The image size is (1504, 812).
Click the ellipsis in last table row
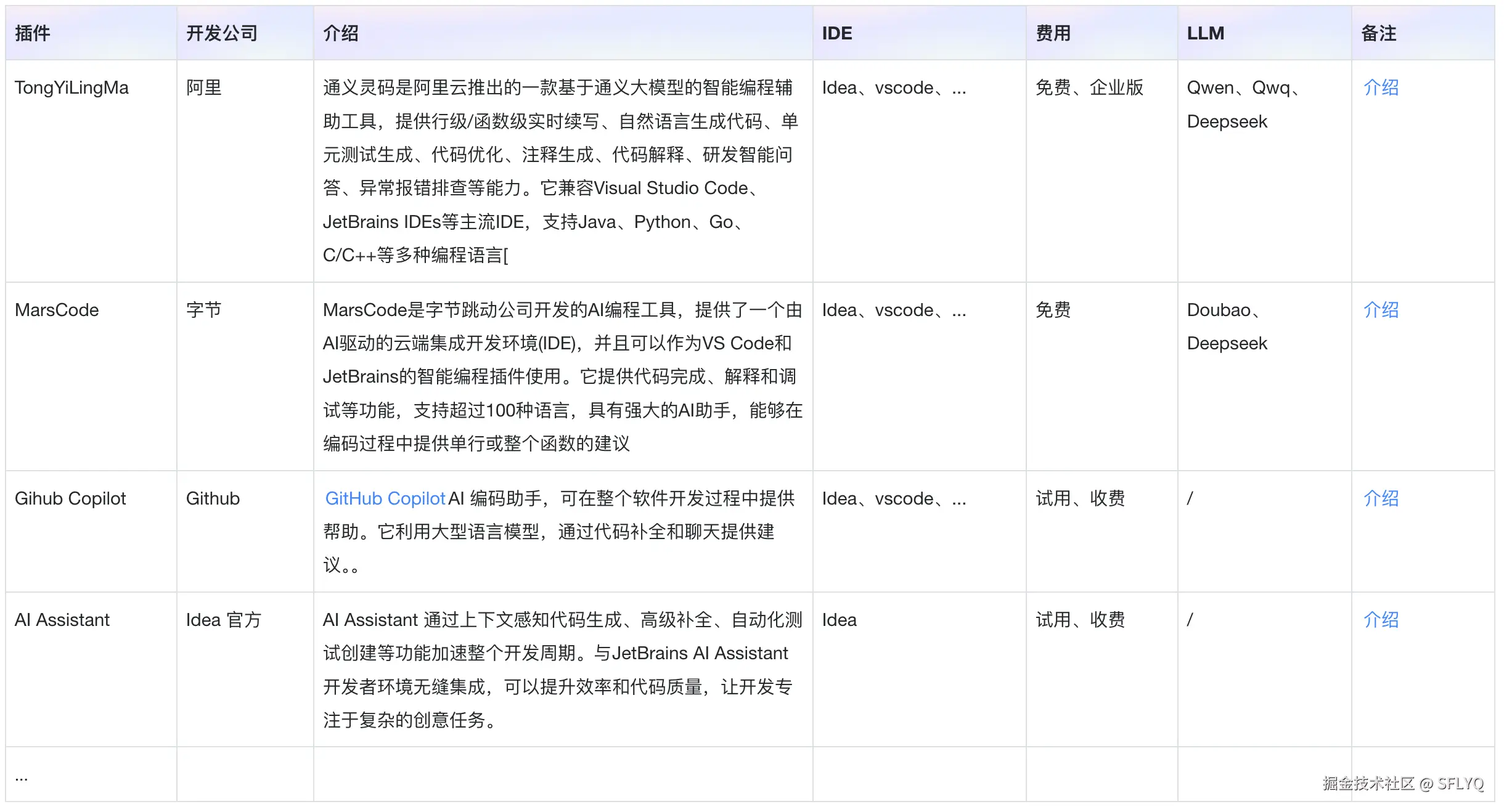pos(22,777)
